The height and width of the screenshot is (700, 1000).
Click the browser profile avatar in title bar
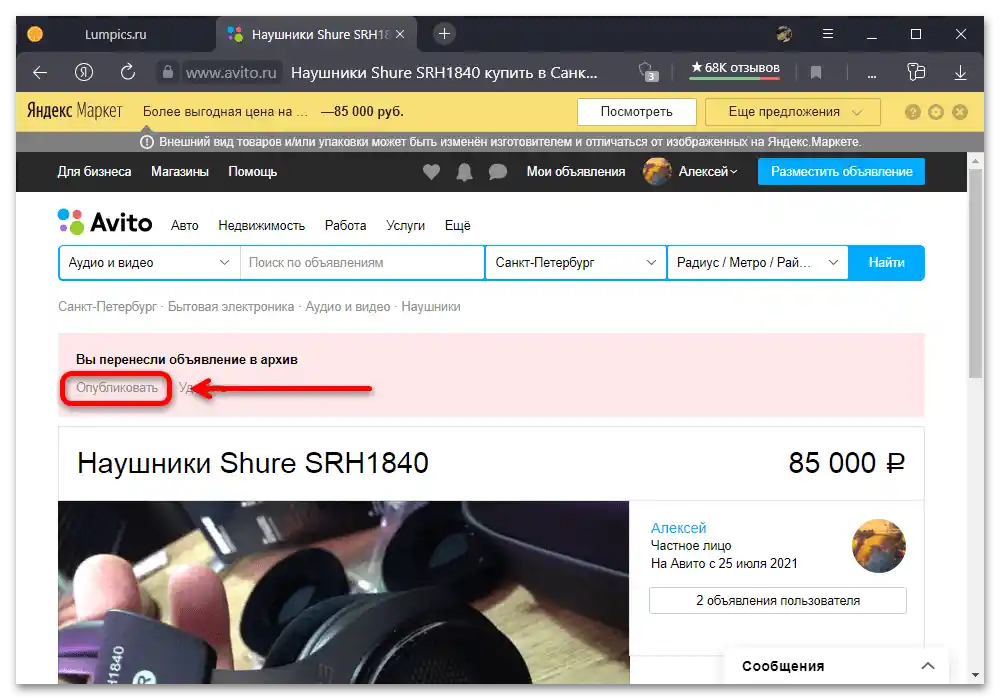(784, 34)
